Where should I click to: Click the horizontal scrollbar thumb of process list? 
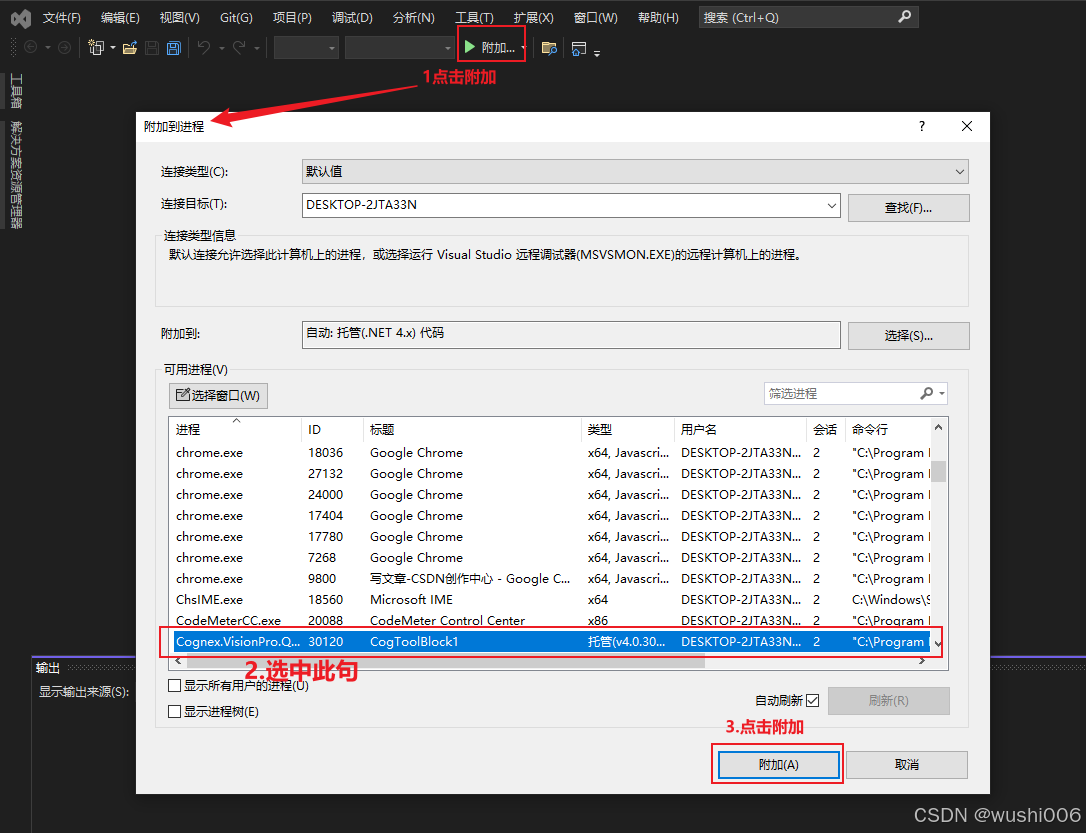pos(445,661)
